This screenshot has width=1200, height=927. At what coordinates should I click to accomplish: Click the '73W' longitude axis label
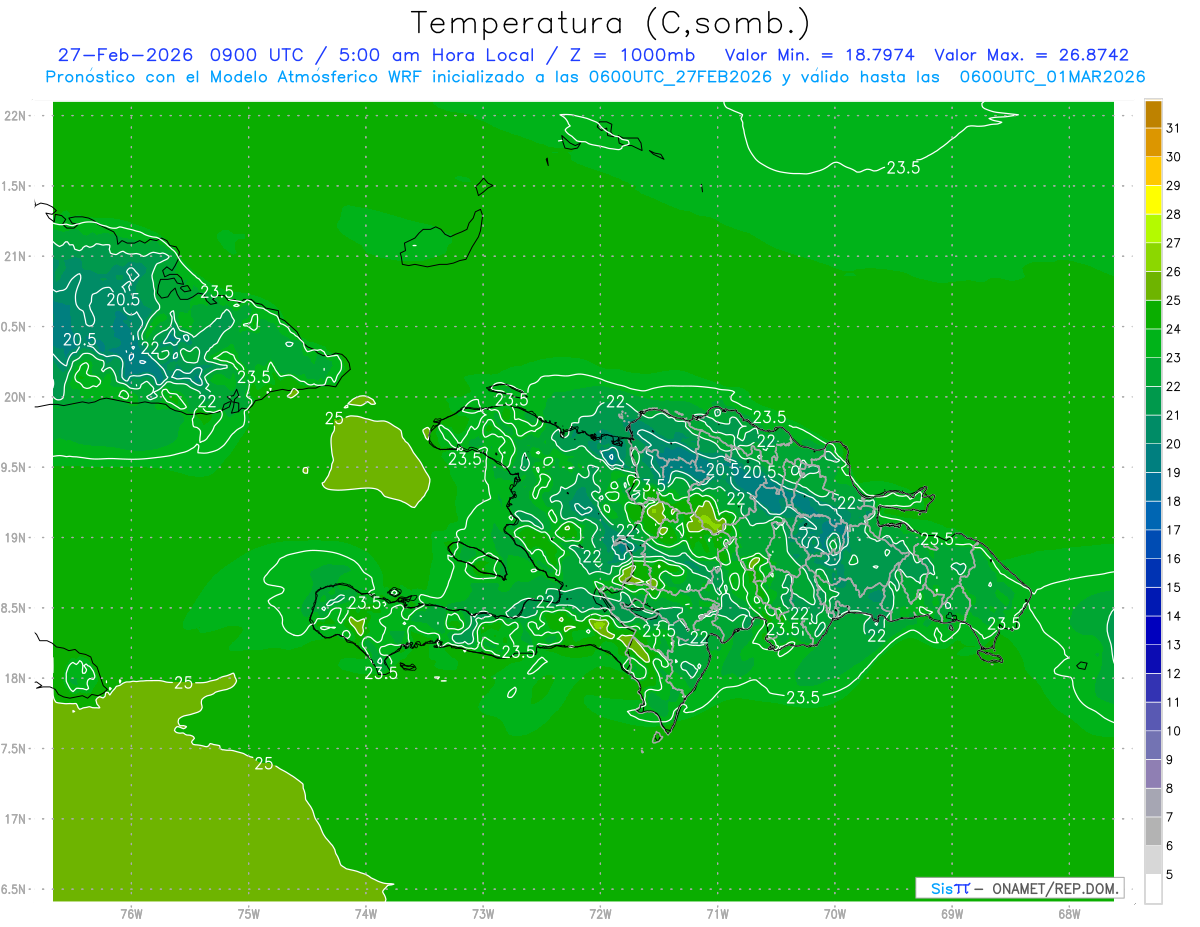[483, 914]
